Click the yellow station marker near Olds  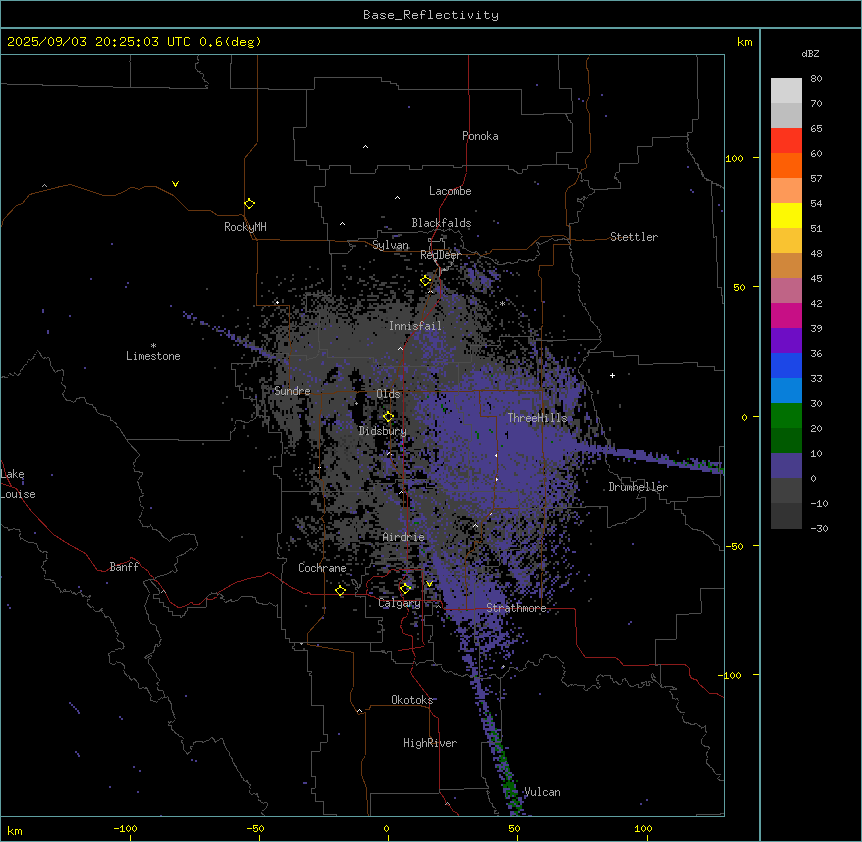(x=388, y=417)
